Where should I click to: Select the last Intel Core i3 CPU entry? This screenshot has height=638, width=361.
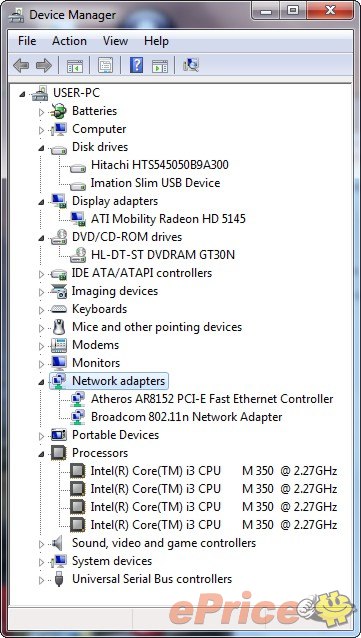214,525
